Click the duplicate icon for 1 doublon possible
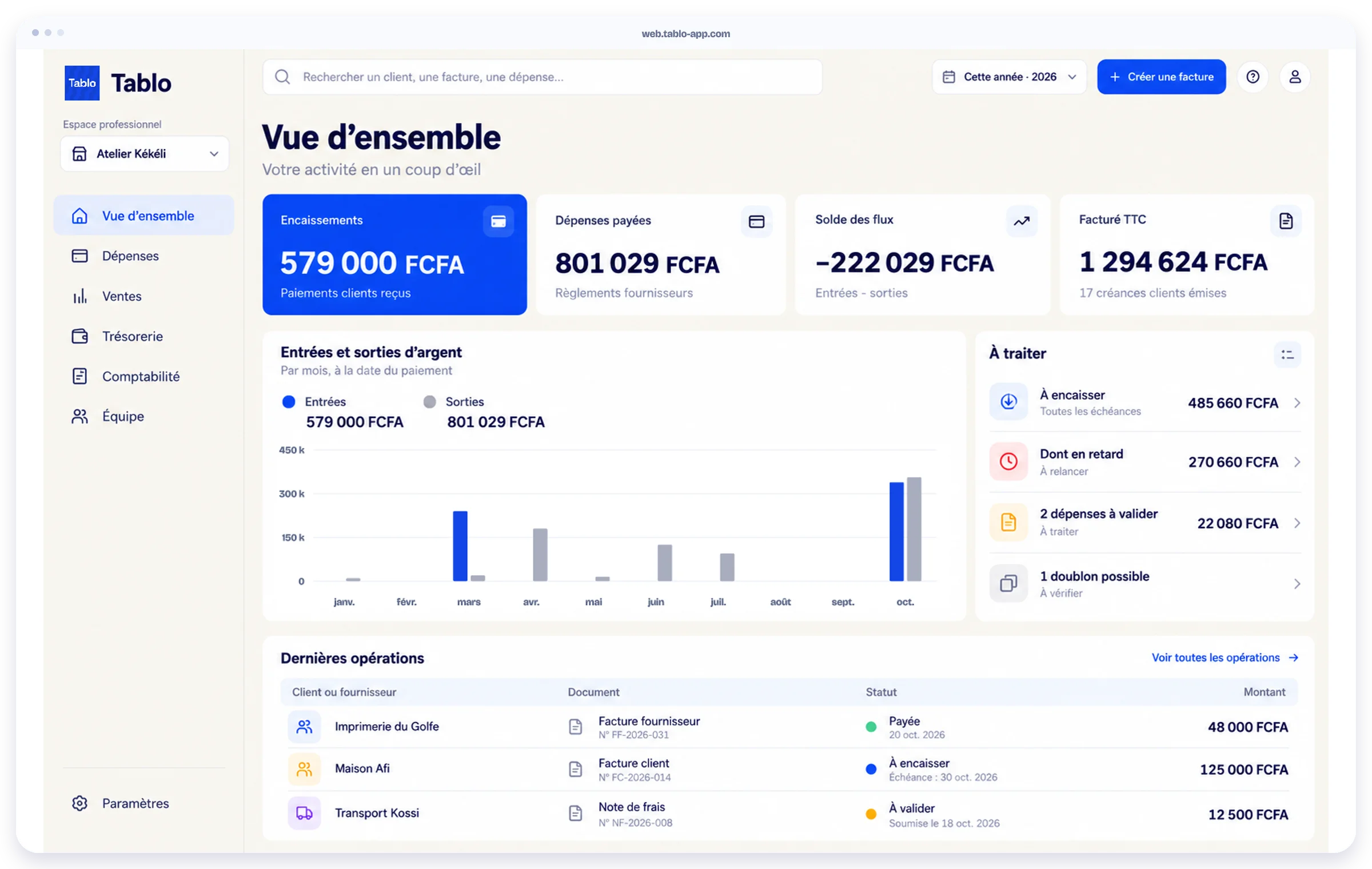1372x869 pixels. pyautogui.click(x=1008, y=583)
